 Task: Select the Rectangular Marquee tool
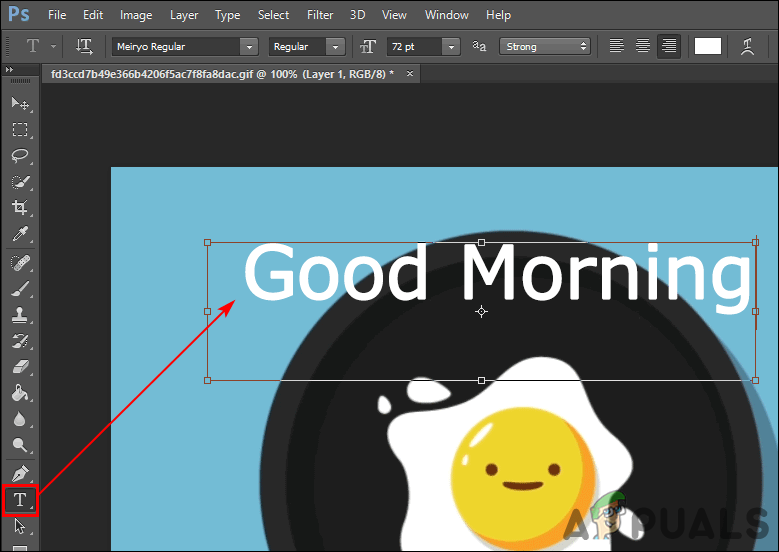click(20, 130)
